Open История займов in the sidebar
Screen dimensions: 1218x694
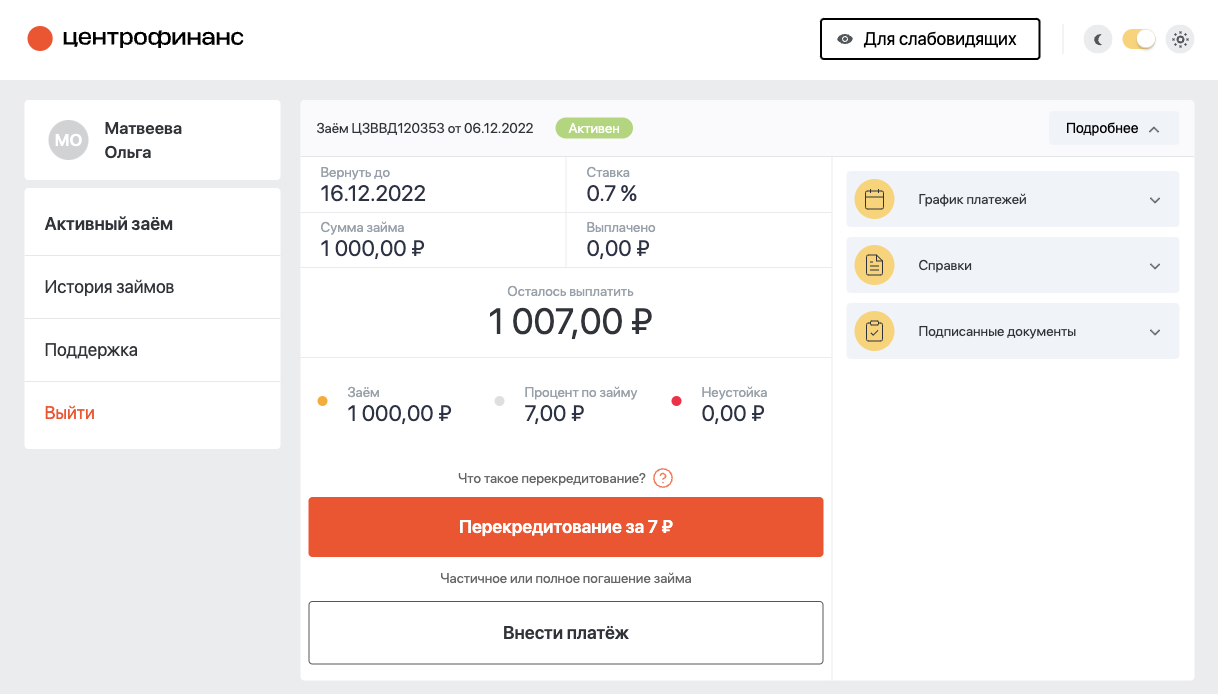pos(109,287)
